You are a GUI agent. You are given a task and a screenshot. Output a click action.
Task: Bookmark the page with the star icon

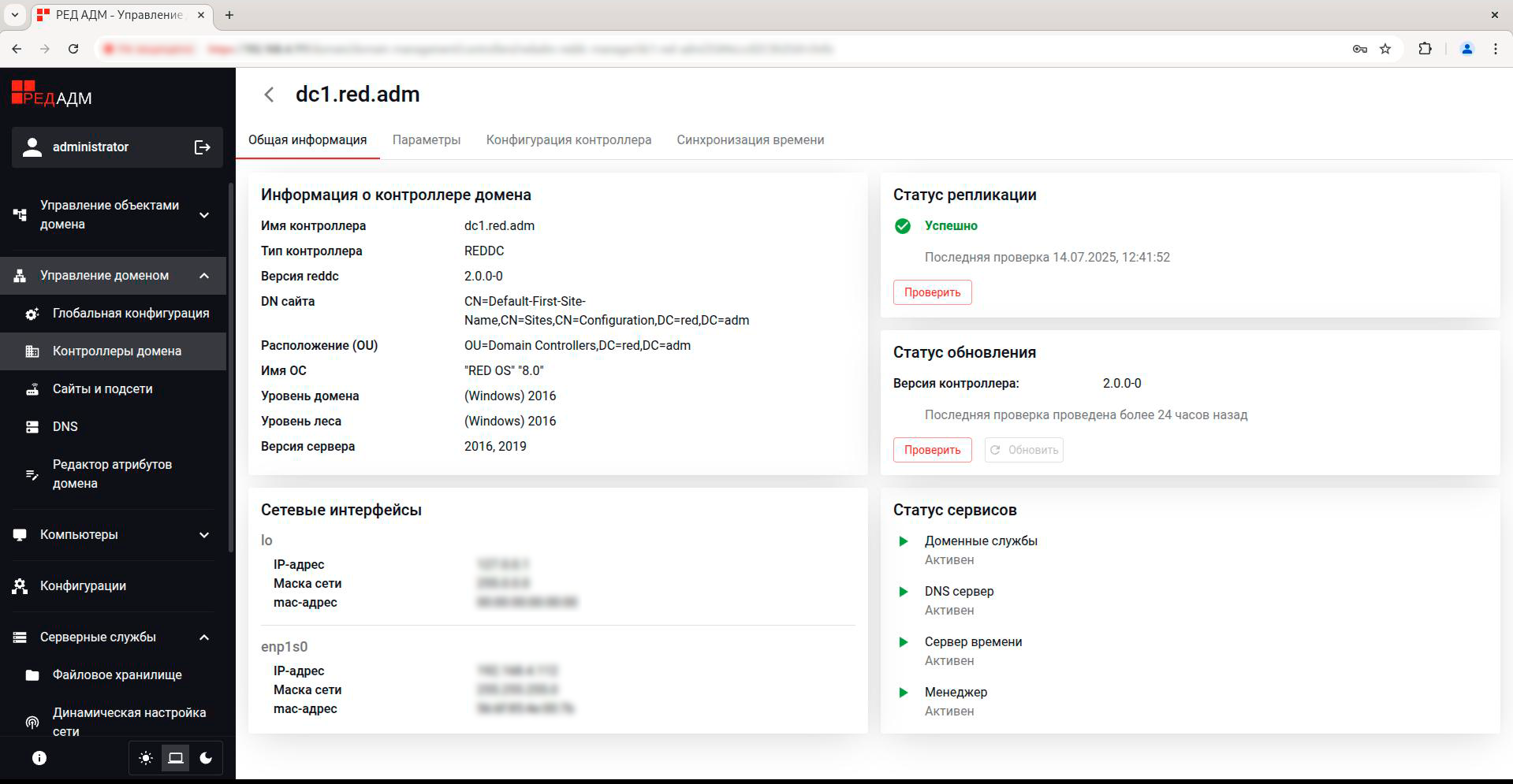coord(1385,49)
